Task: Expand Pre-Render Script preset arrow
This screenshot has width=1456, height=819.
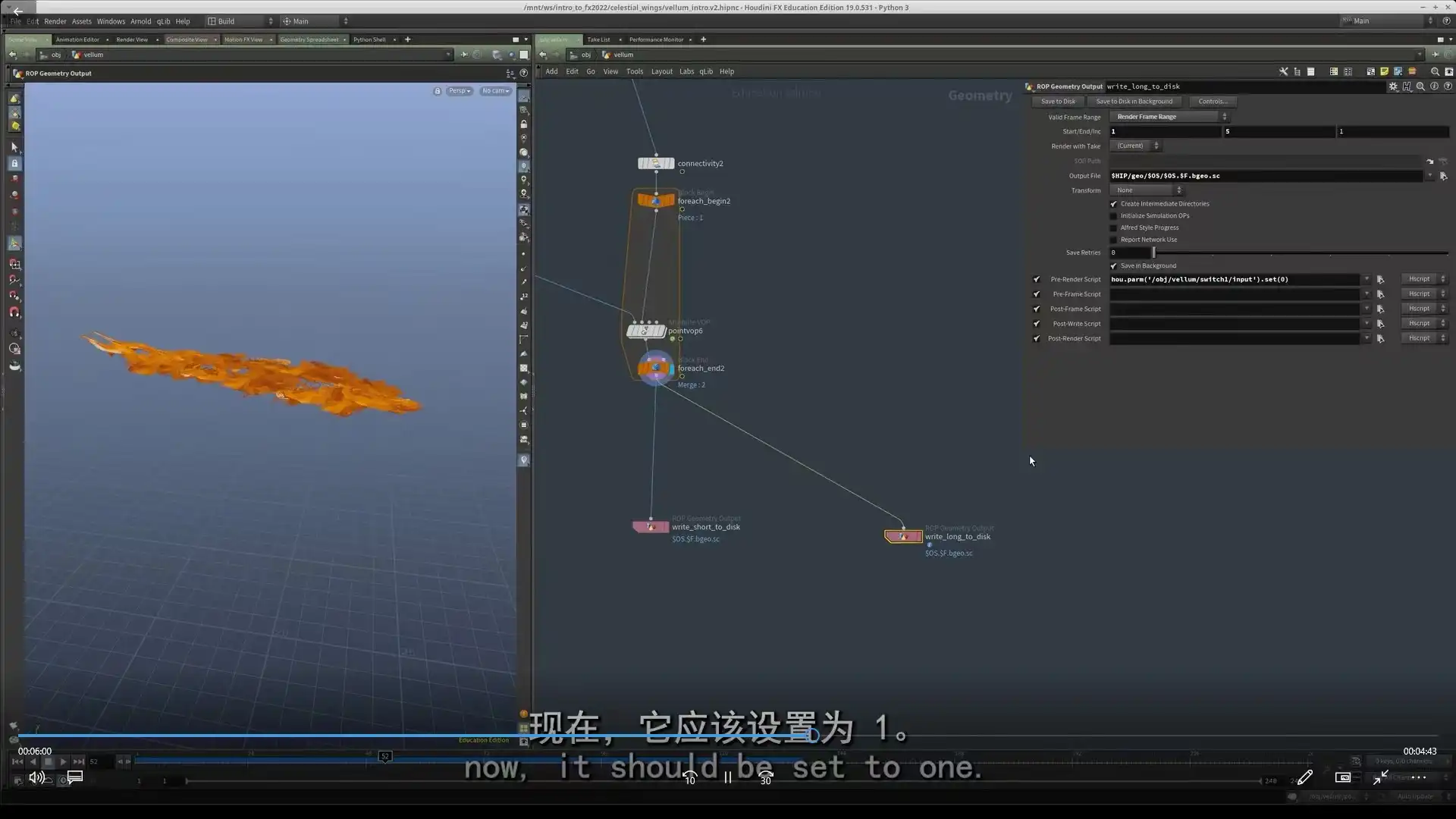Action: [x=1367, y=280]
